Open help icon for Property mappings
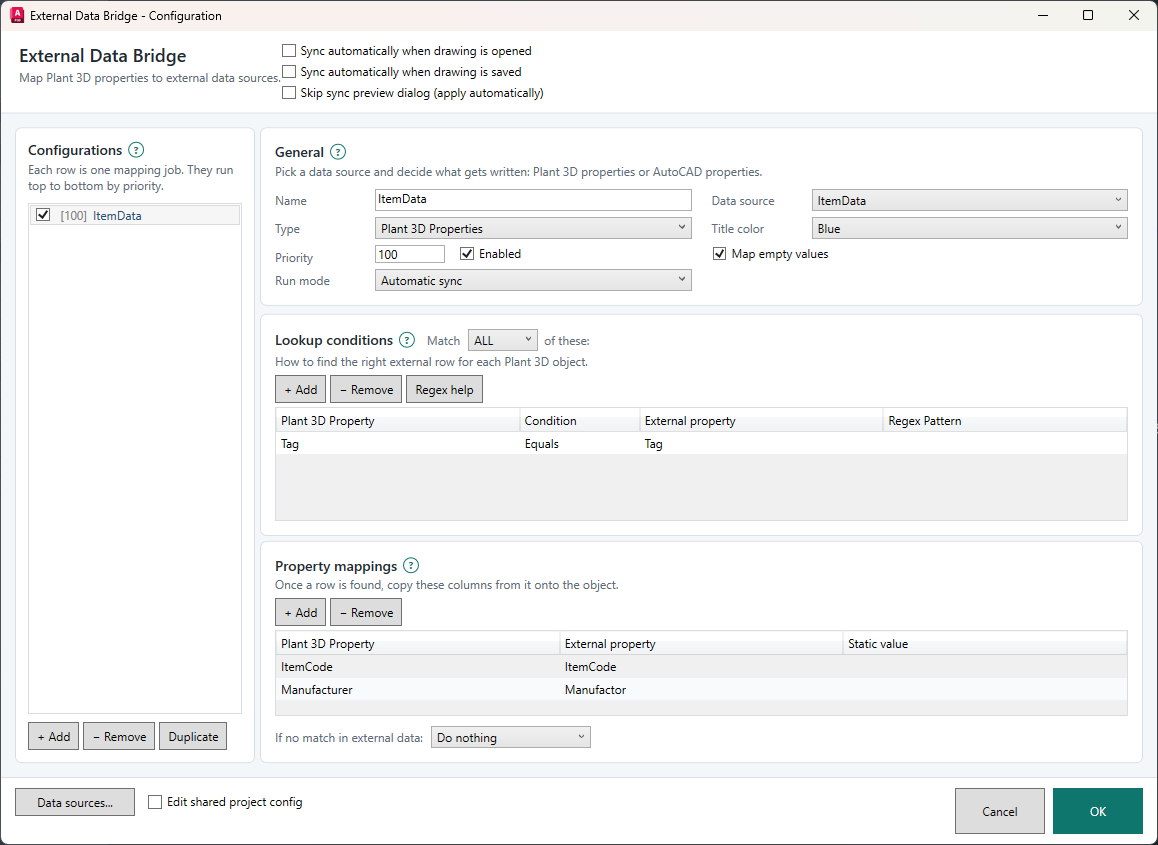The height and width of the screenshot is (845, 1158). pos(411,566)
